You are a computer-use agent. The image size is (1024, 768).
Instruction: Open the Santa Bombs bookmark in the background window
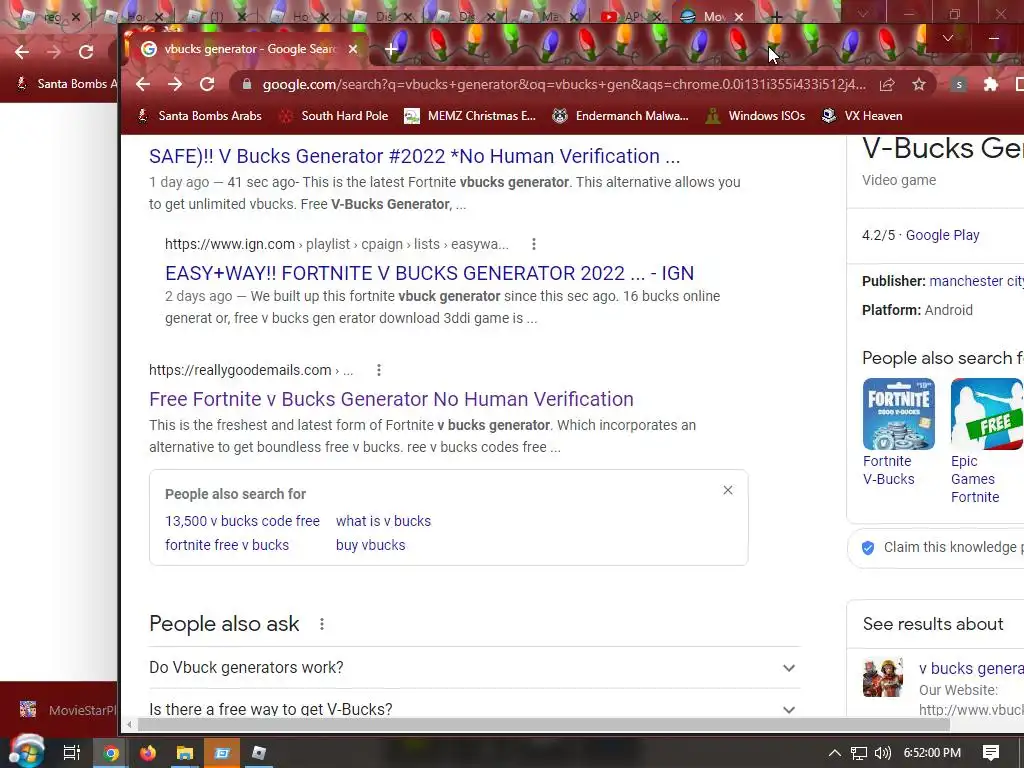[x=66, y=84]
